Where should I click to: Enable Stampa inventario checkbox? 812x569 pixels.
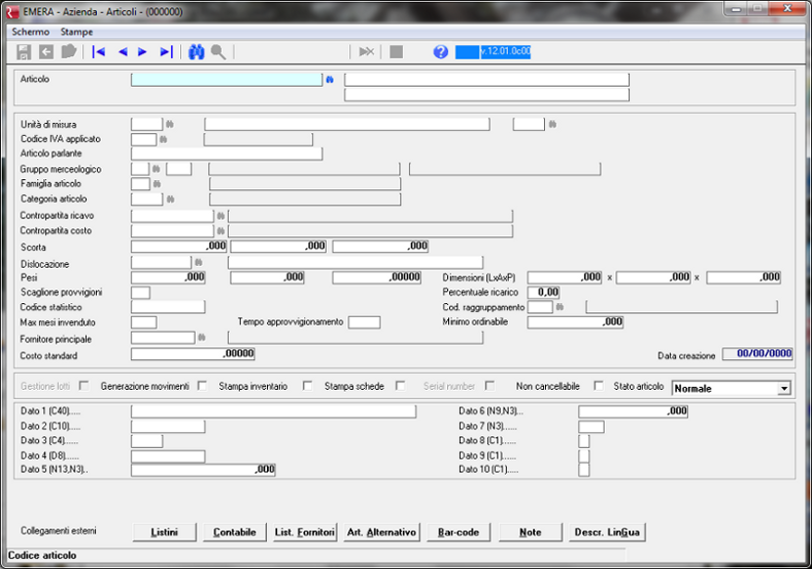[x=307, y=386]
